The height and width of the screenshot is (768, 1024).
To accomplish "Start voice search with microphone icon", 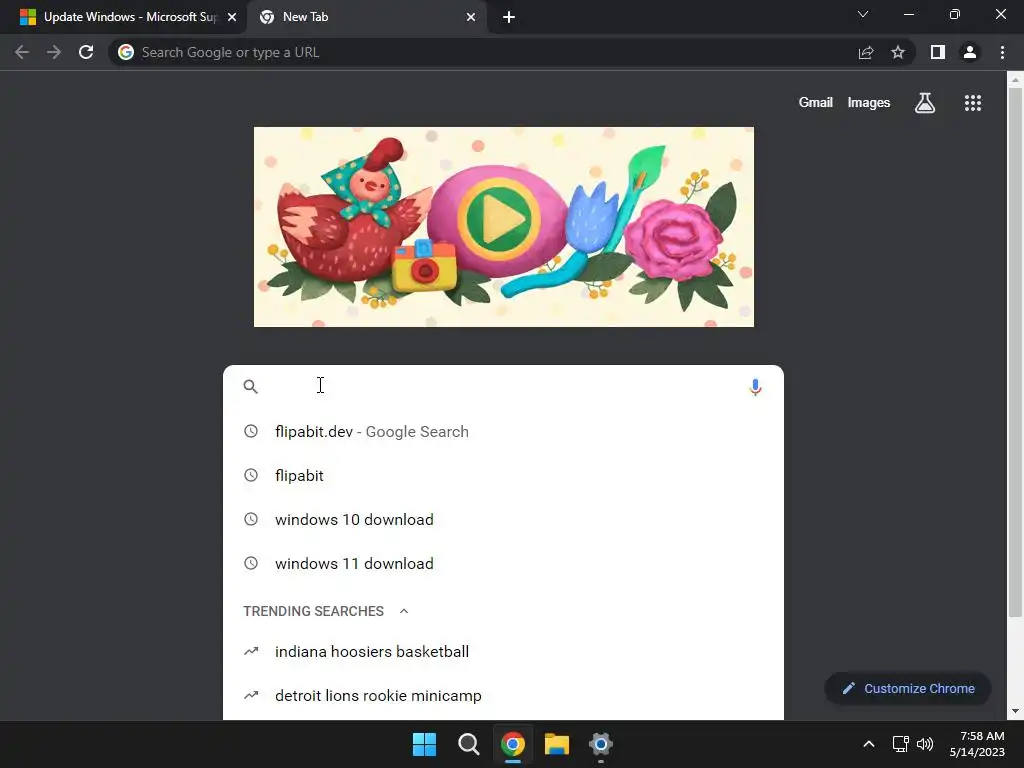I will [755, 387].
